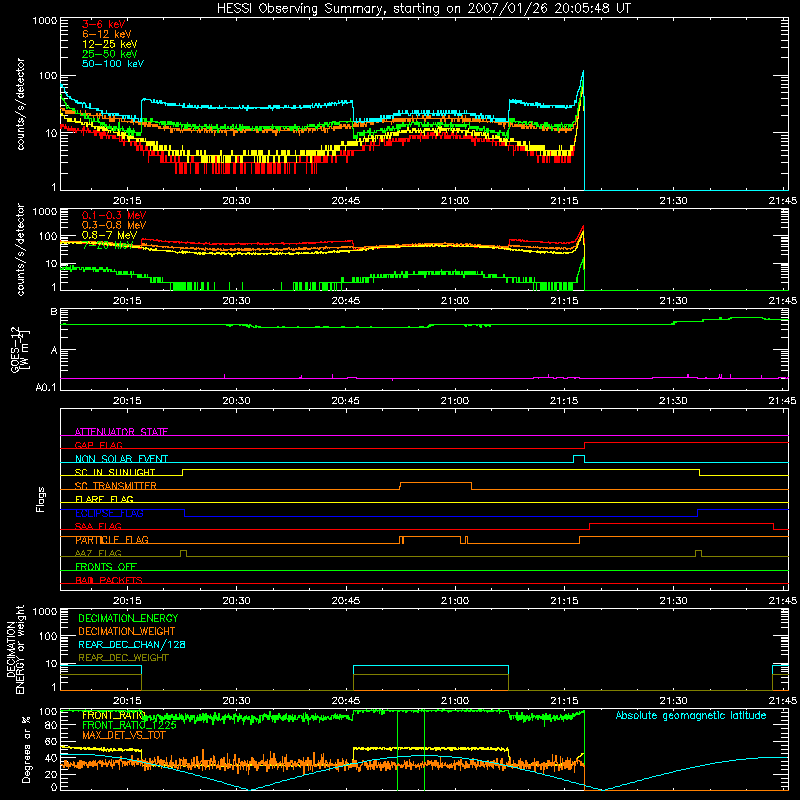Select the orange "6-12 keV" legend label
800x800 pixels.
tap(107, 34)
